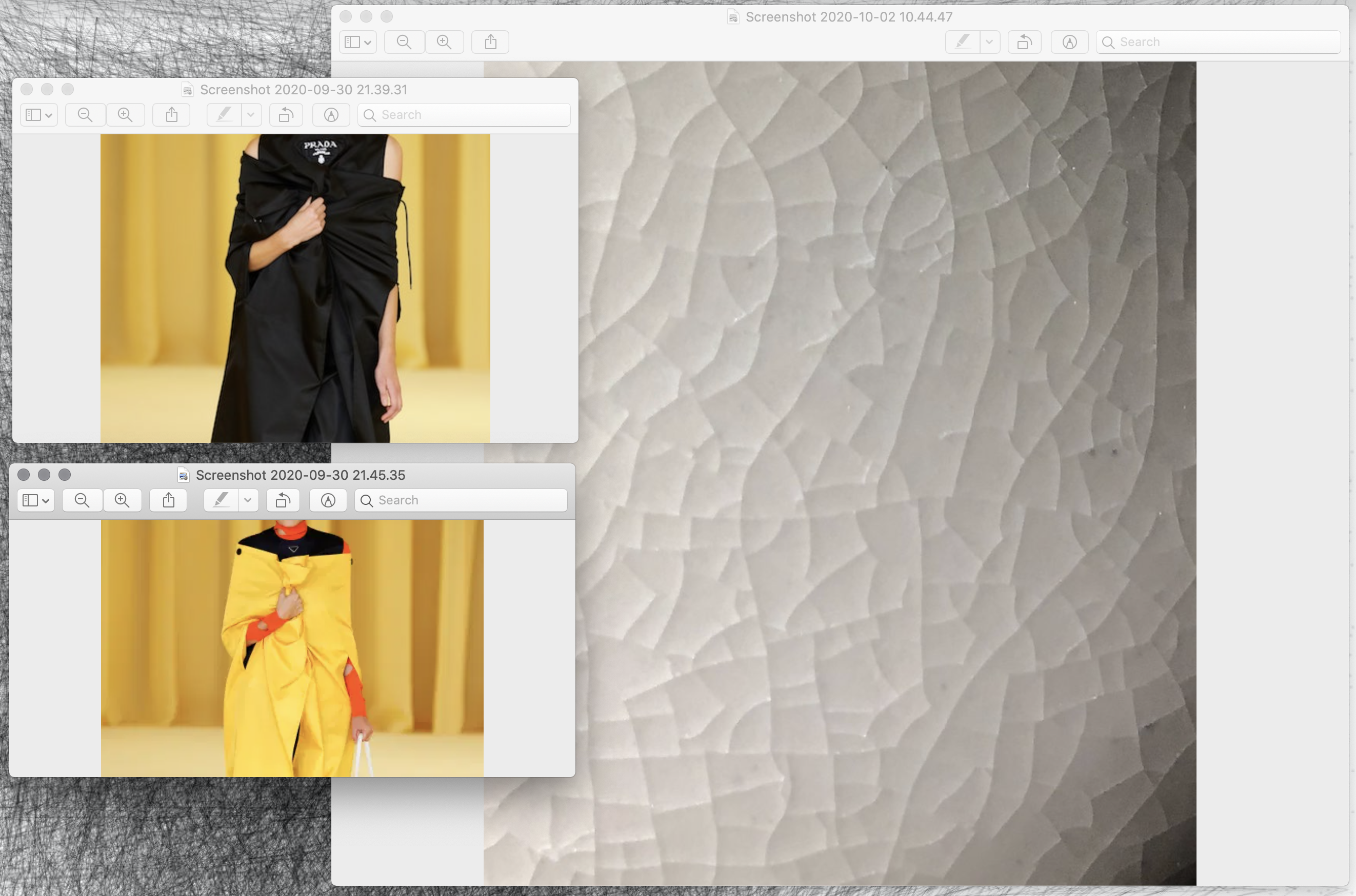Image resolution: width=1356 pixels, height=896 pixels.
Task: Zoom out in the 10.44.47 window
Action: click(x=404, y=42)
